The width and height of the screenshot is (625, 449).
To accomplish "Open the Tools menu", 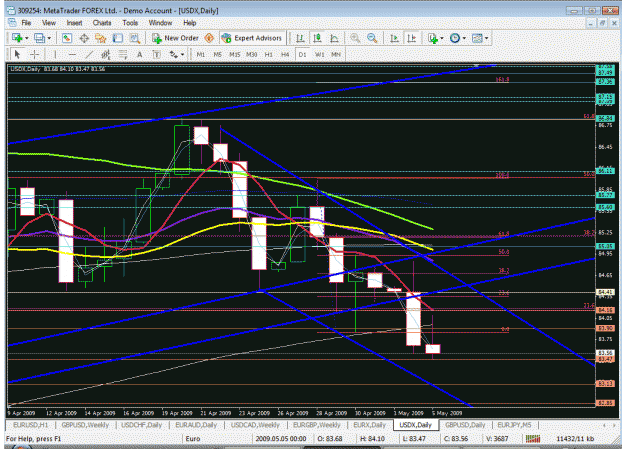I will [x=130, y=23].
